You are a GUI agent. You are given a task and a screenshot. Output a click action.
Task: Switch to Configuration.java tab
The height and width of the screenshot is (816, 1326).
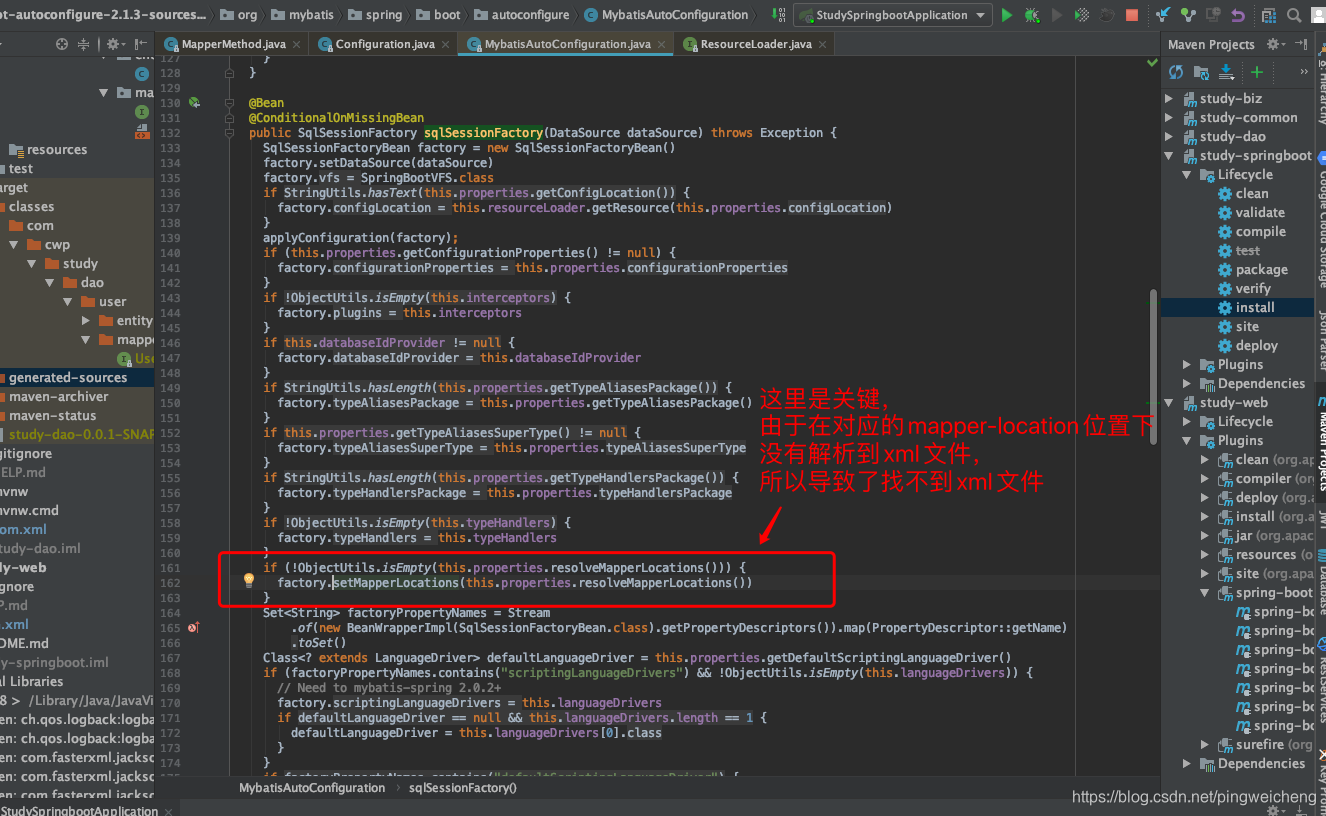coord(384,44)
